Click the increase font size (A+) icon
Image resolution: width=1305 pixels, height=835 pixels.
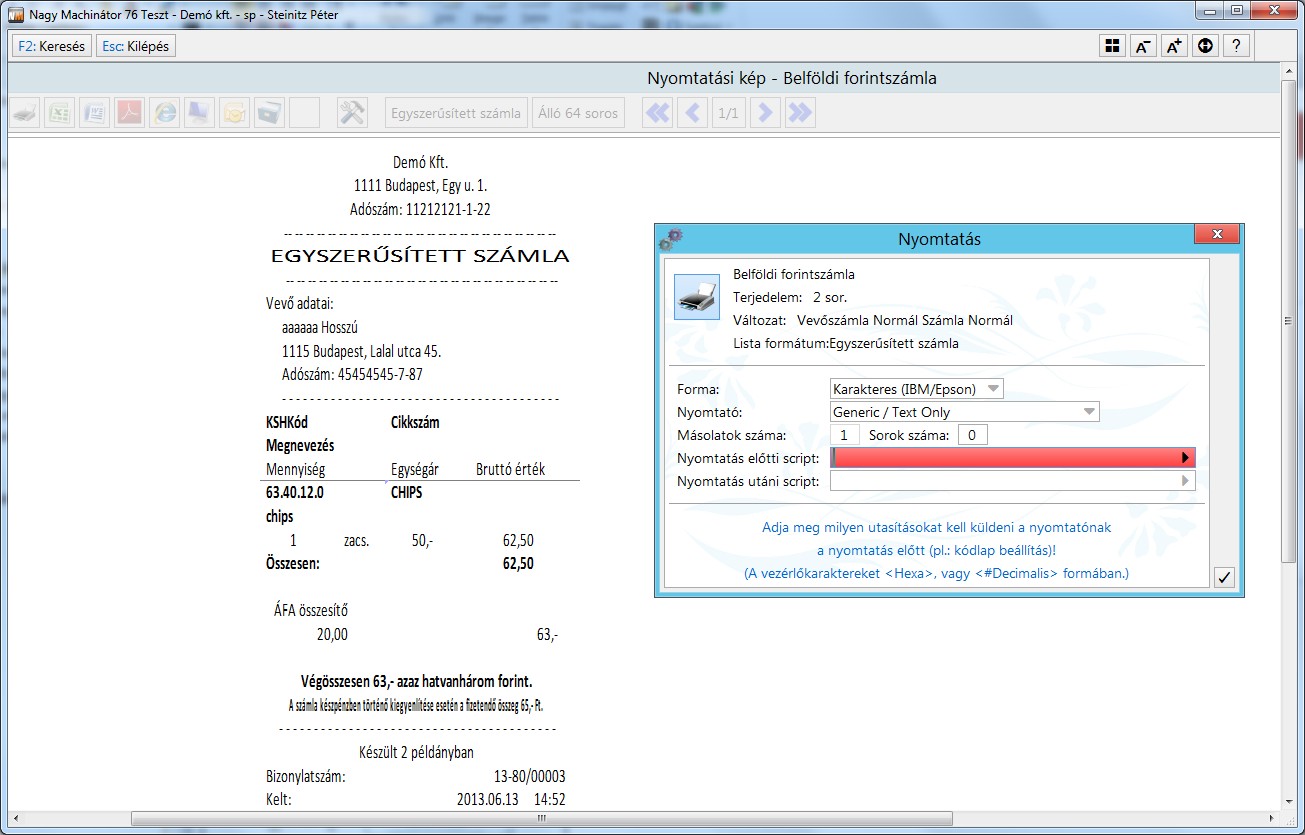coord(1174,46)
